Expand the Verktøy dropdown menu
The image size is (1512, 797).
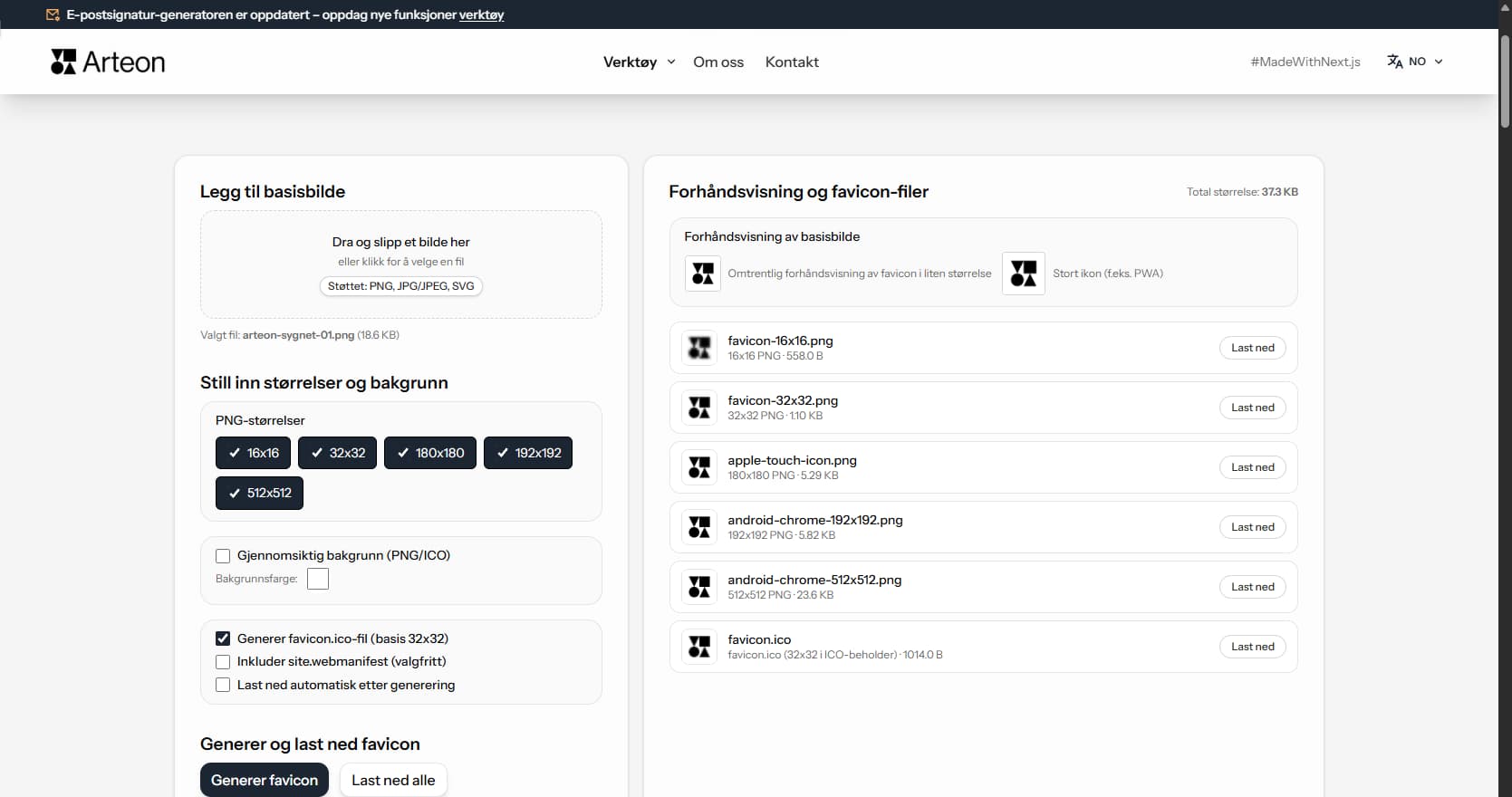point(639,62)
